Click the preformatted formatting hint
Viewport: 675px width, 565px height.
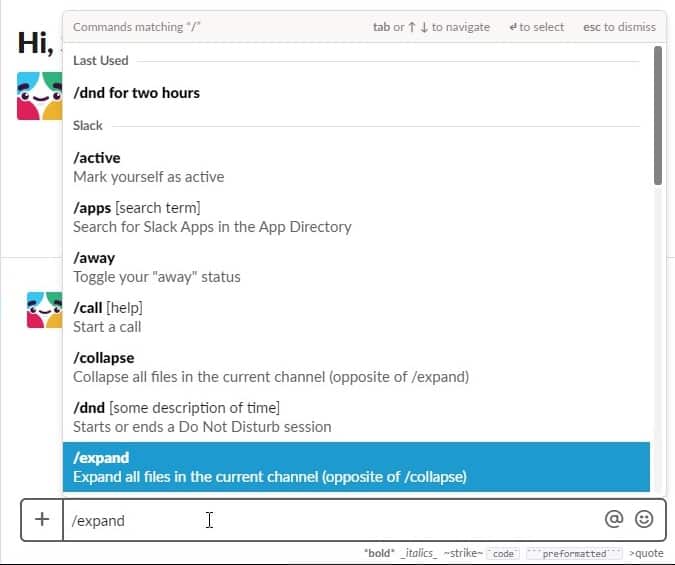pyautogui.click(x=573, y=553)
